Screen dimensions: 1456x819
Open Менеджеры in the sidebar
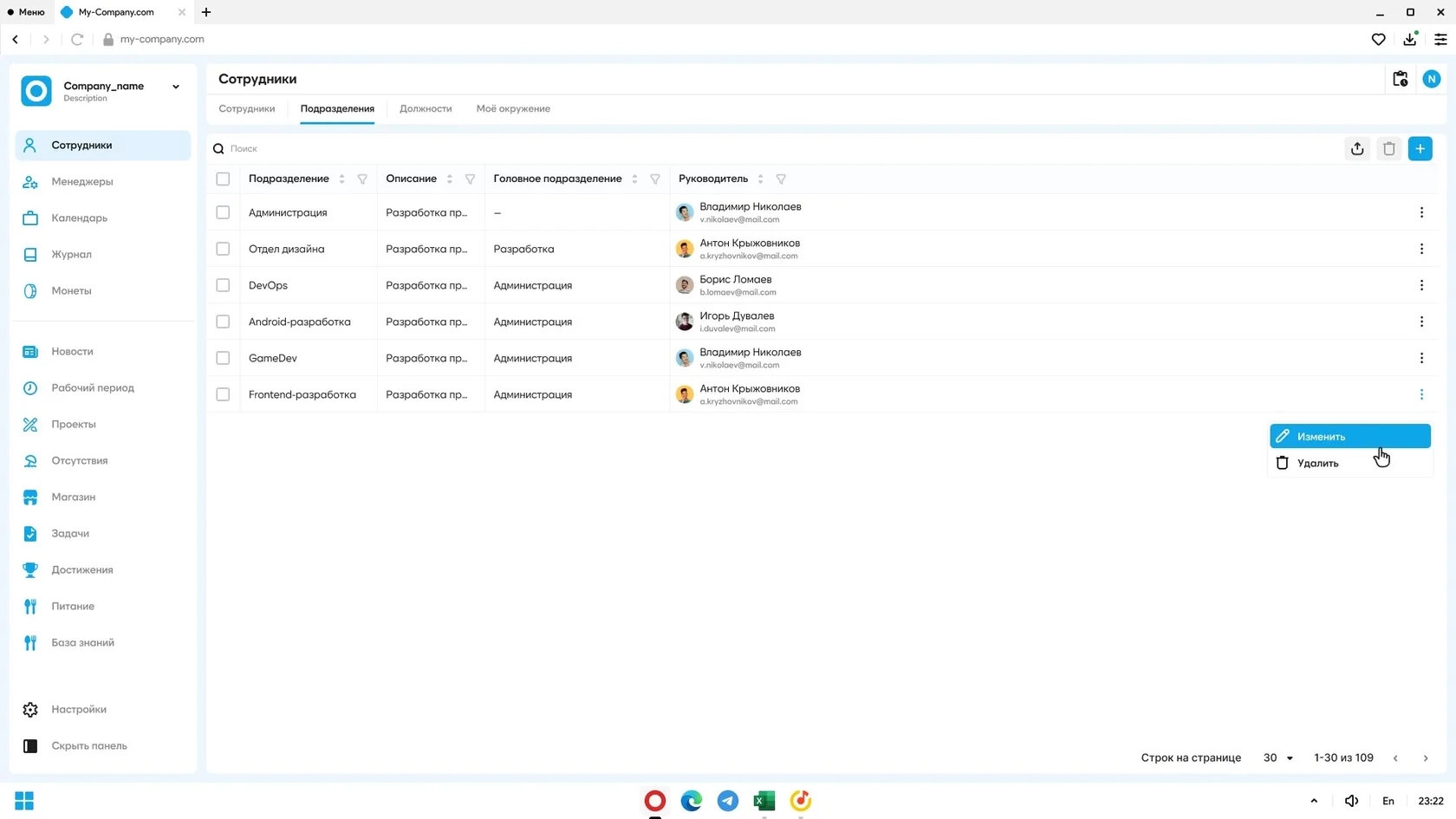click(x=103, y=182)
